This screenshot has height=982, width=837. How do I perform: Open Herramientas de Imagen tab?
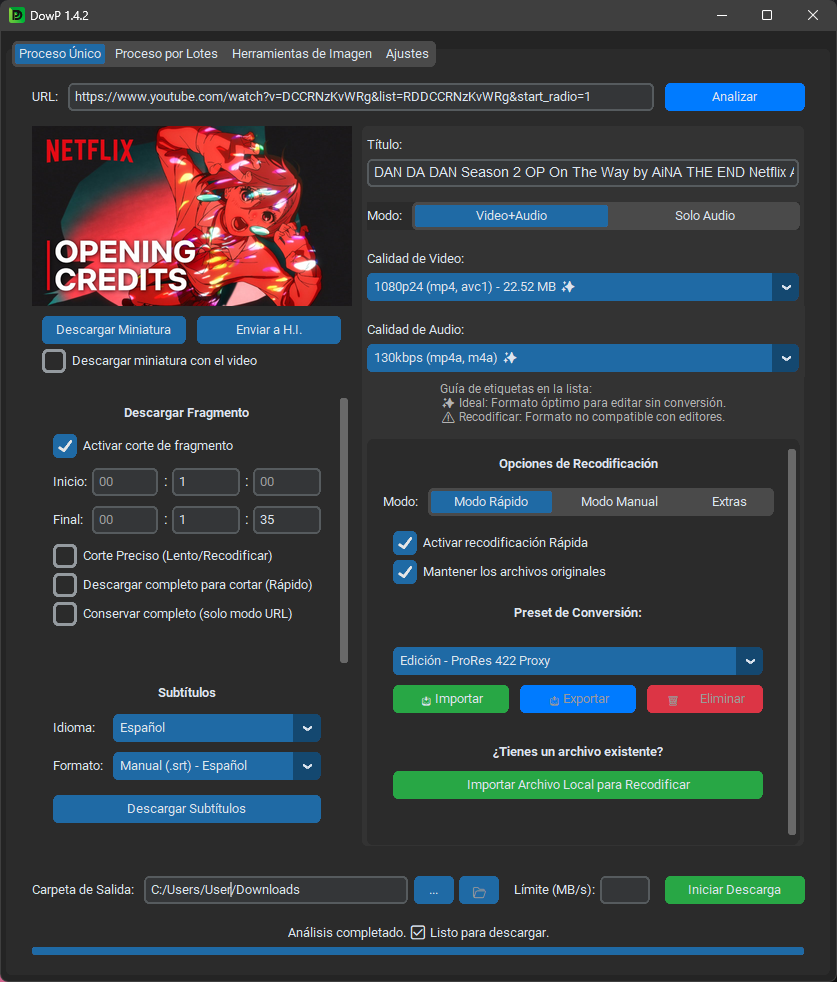coord(302,54)
